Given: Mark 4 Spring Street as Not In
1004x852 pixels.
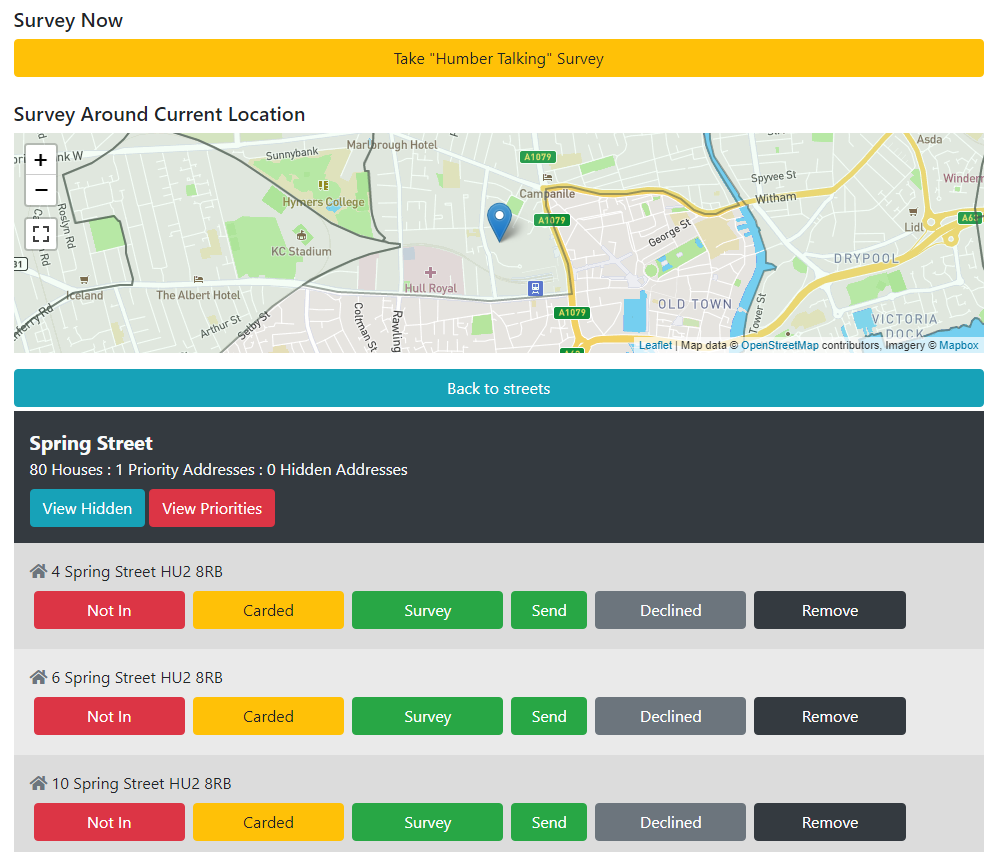Looking at the screenshot, I should [x=109, y=610].
